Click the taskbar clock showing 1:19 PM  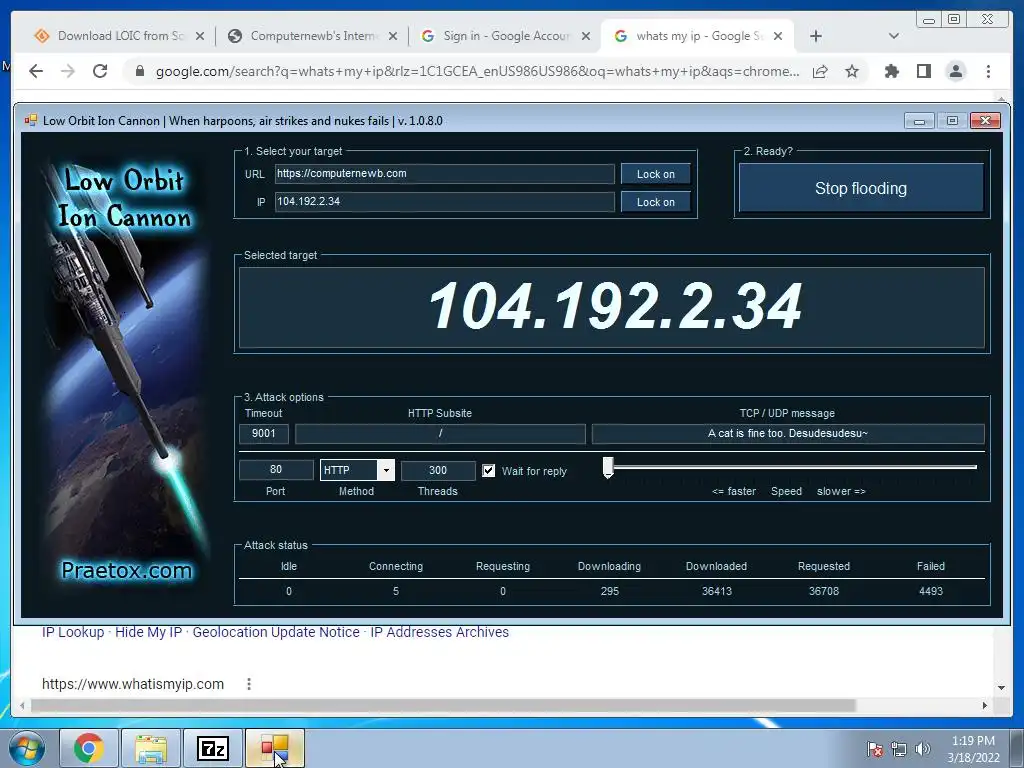click(973, 749)
